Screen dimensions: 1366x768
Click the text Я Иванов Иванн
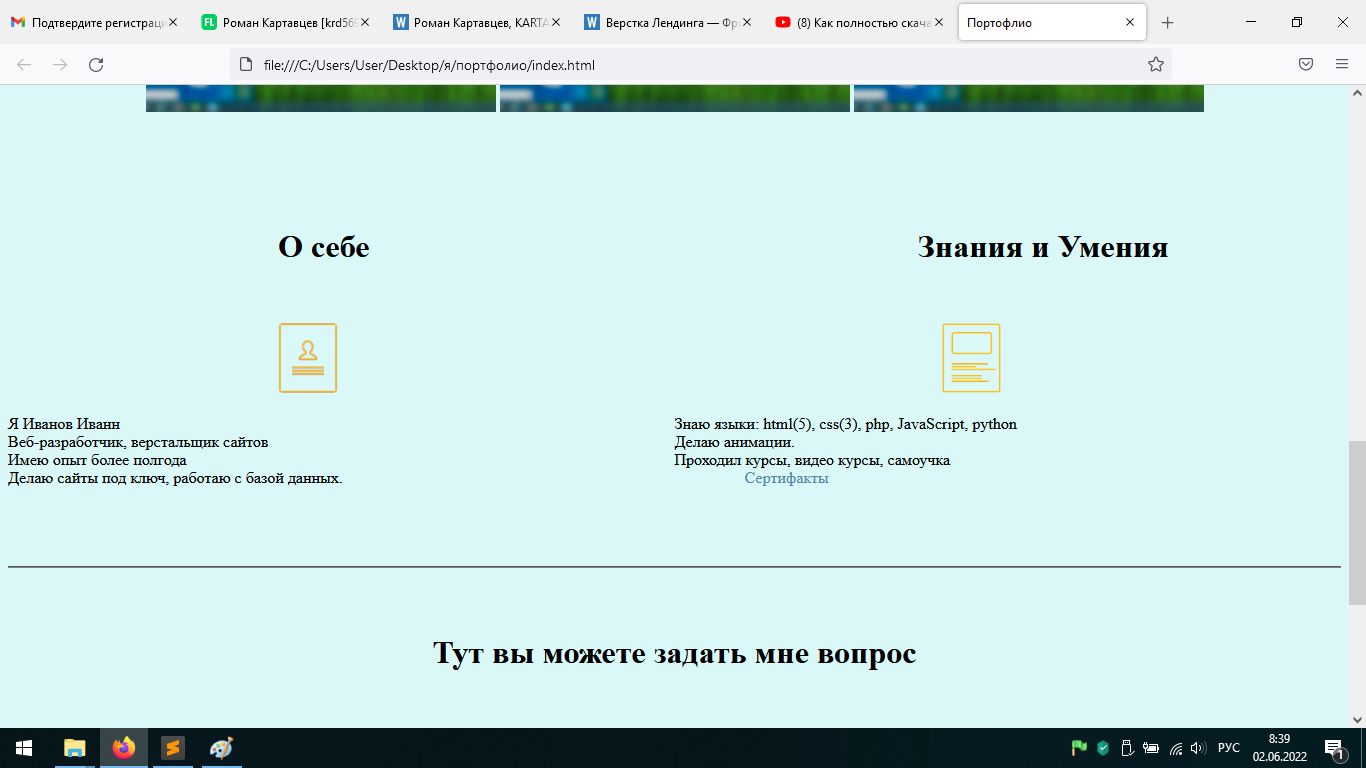click(64, 425)
